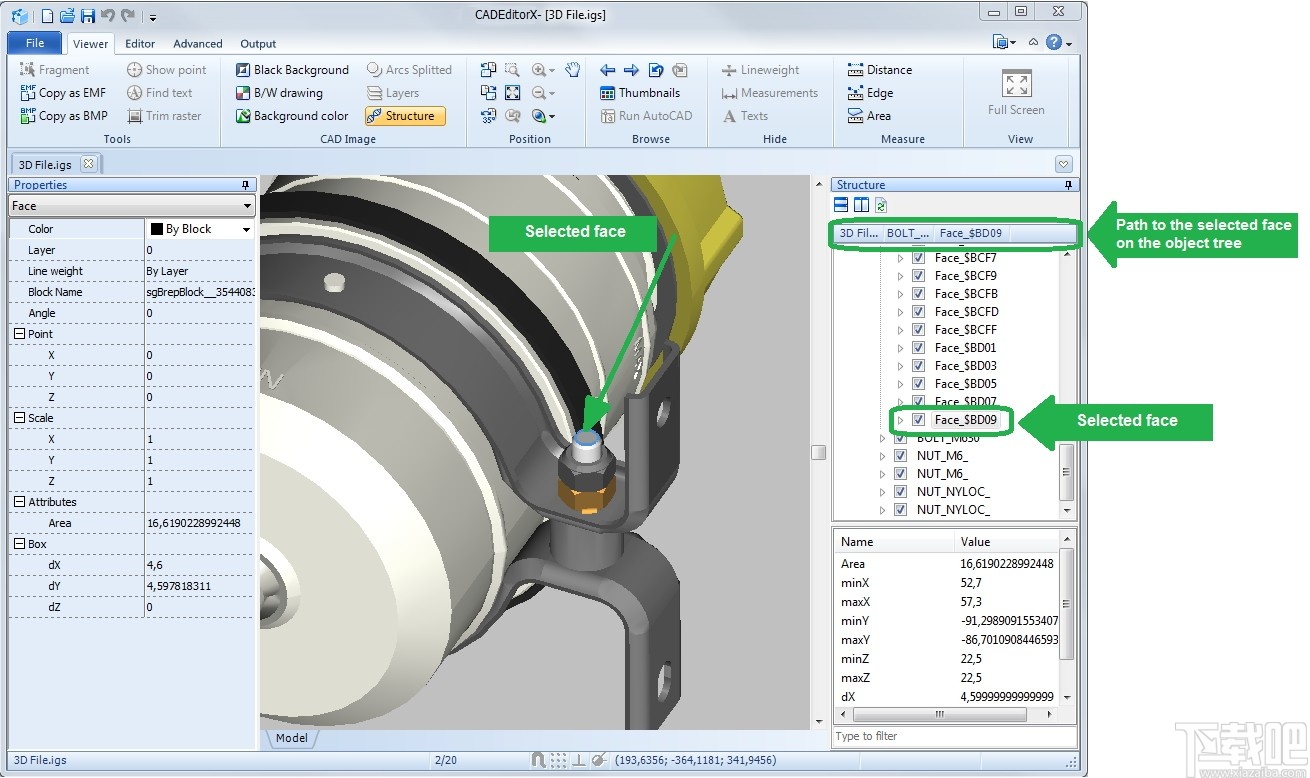Click the Full Screen button

[1016, 94]
